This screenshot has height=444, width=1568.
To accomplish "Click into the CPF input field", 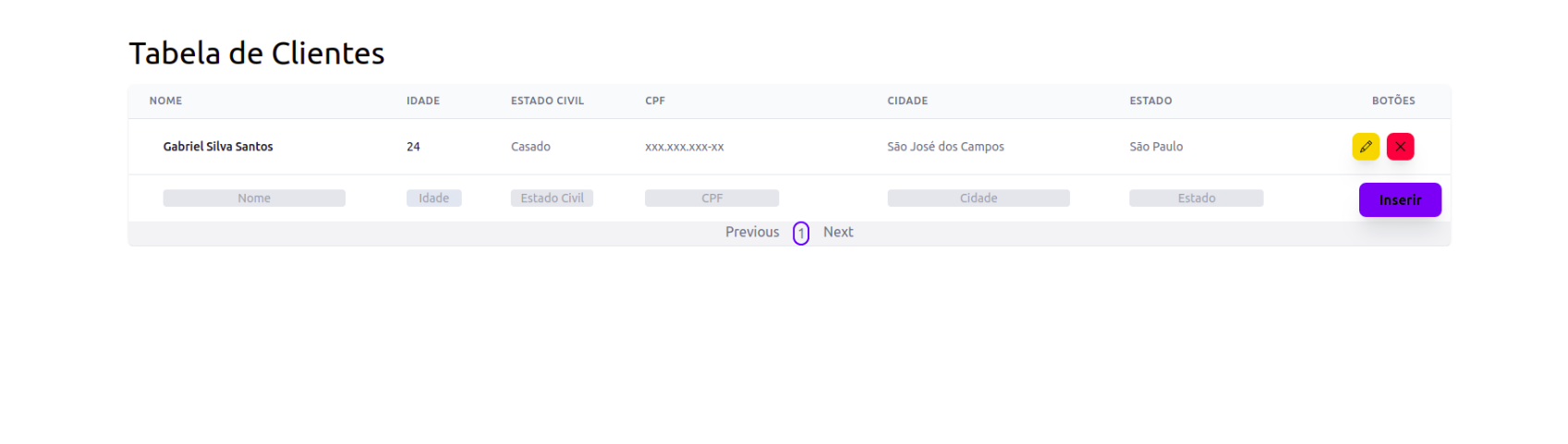I will pos(711,198).
